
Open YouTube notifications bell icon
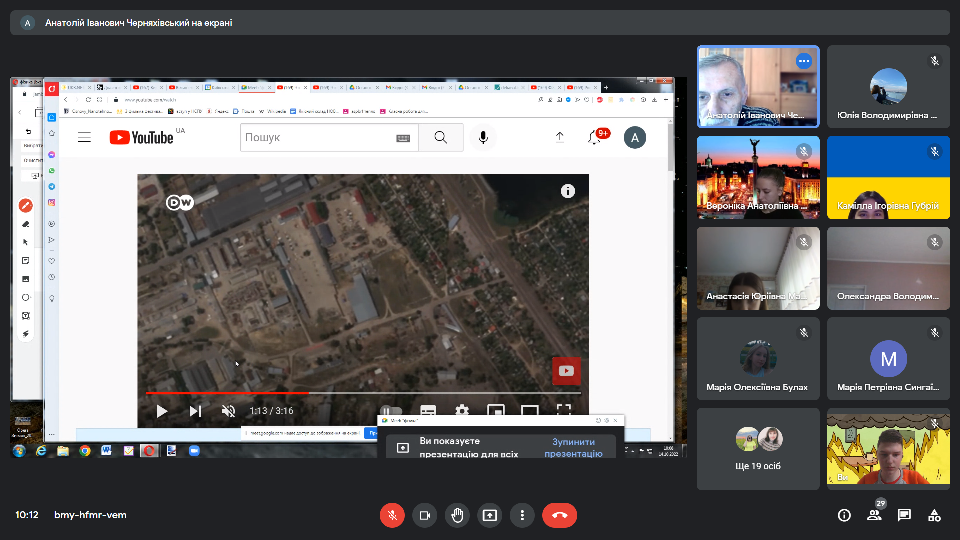596,138
